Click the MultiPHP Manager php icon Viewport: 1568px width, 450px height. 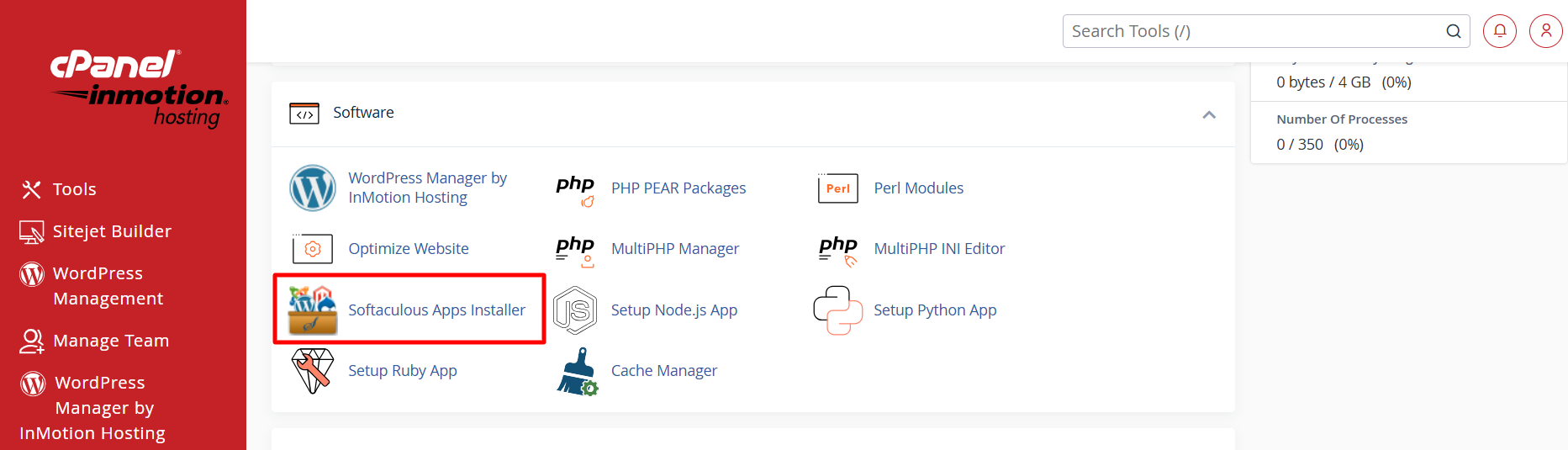[575, 251]
